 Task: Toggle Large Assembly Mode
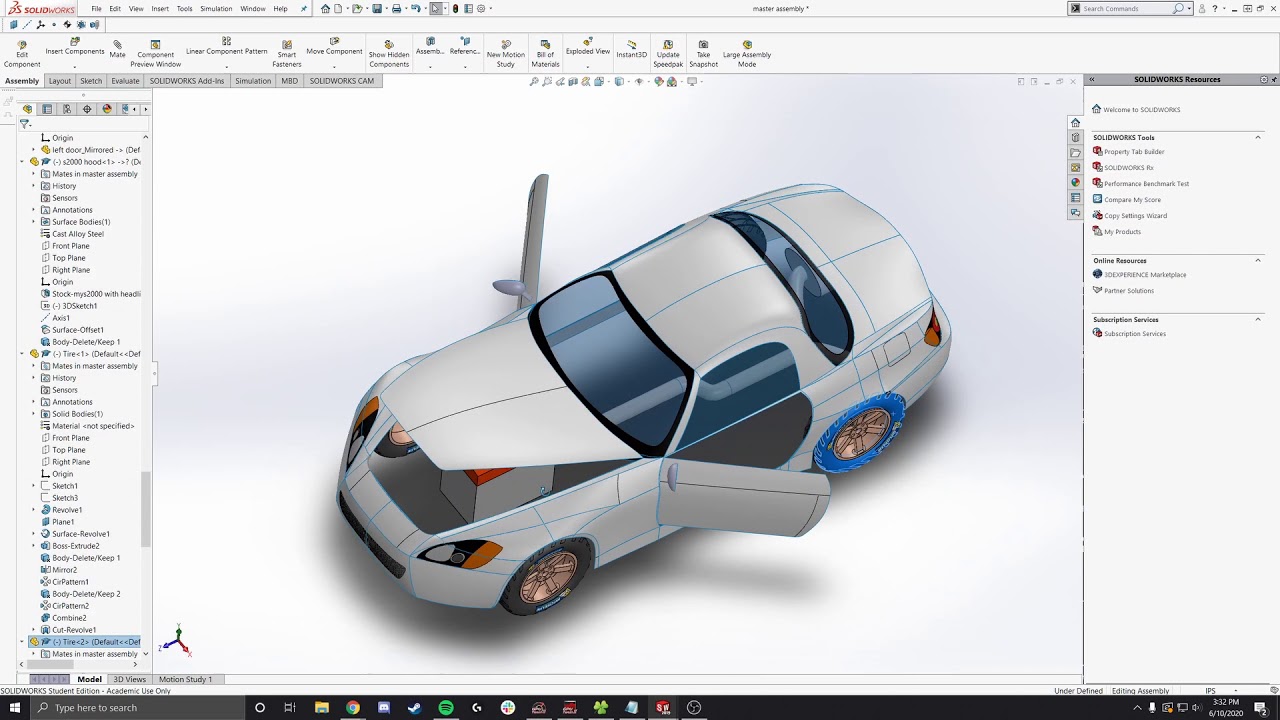point(746,54)
